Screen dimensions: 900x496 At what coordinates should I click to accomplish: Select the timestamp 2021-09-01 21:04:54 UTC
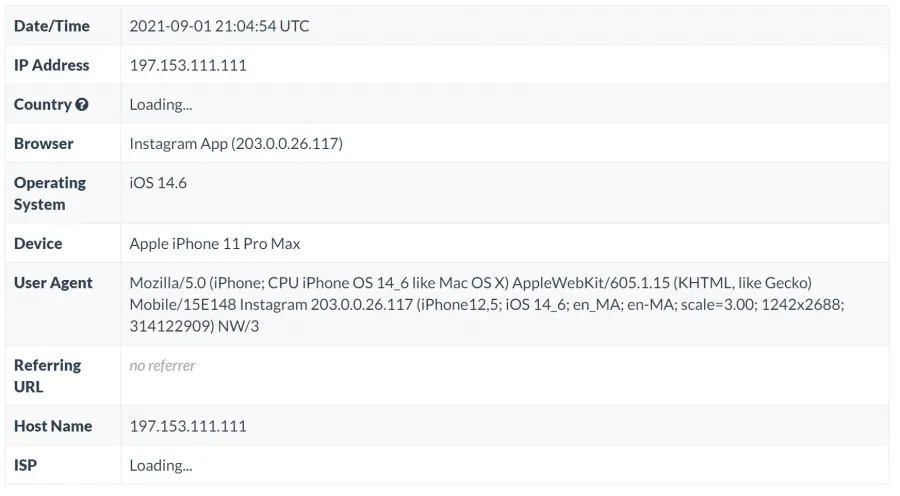coord(219,26)
